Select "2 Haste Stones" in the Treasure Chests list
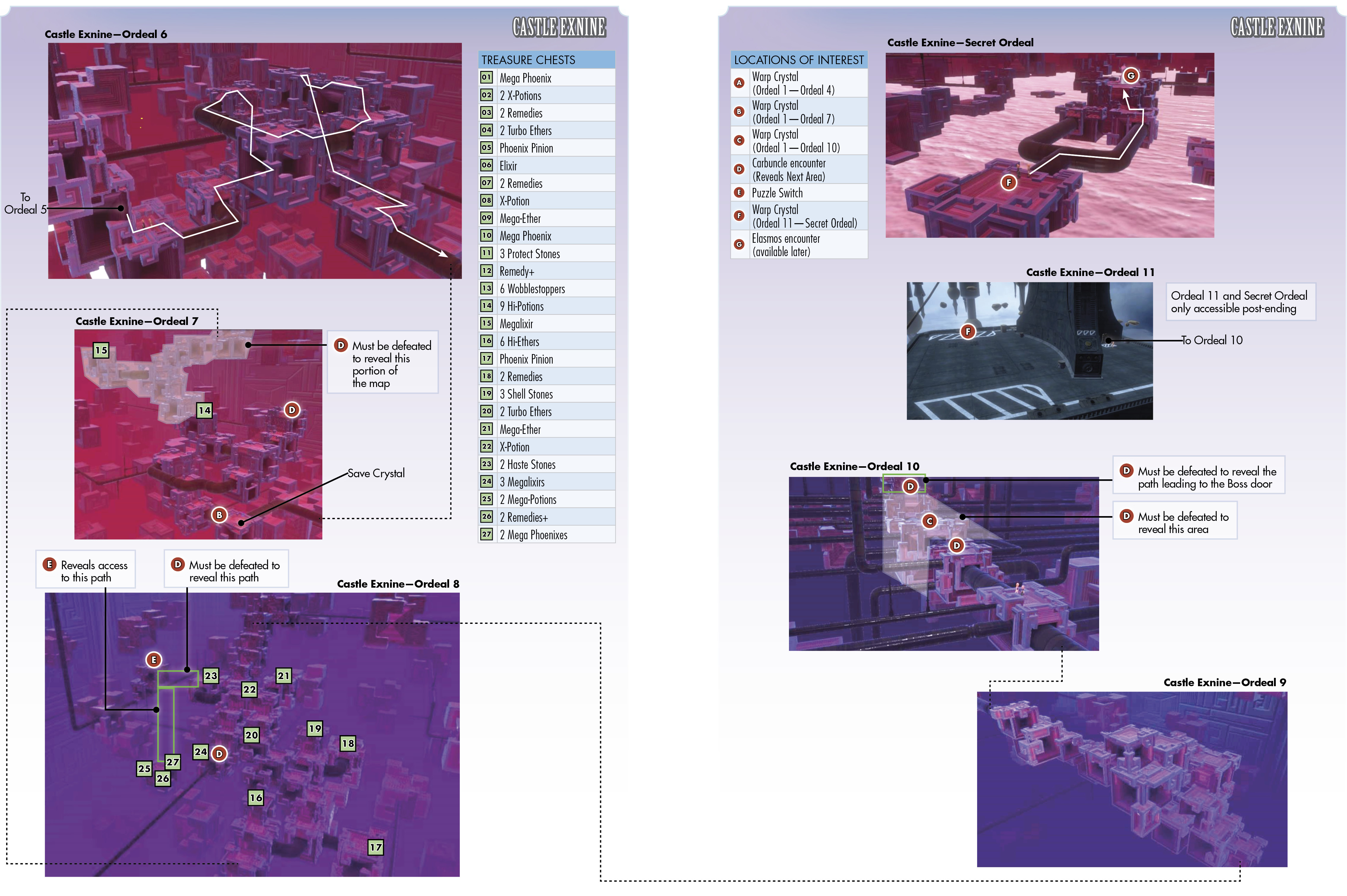 tap(547, 464)
